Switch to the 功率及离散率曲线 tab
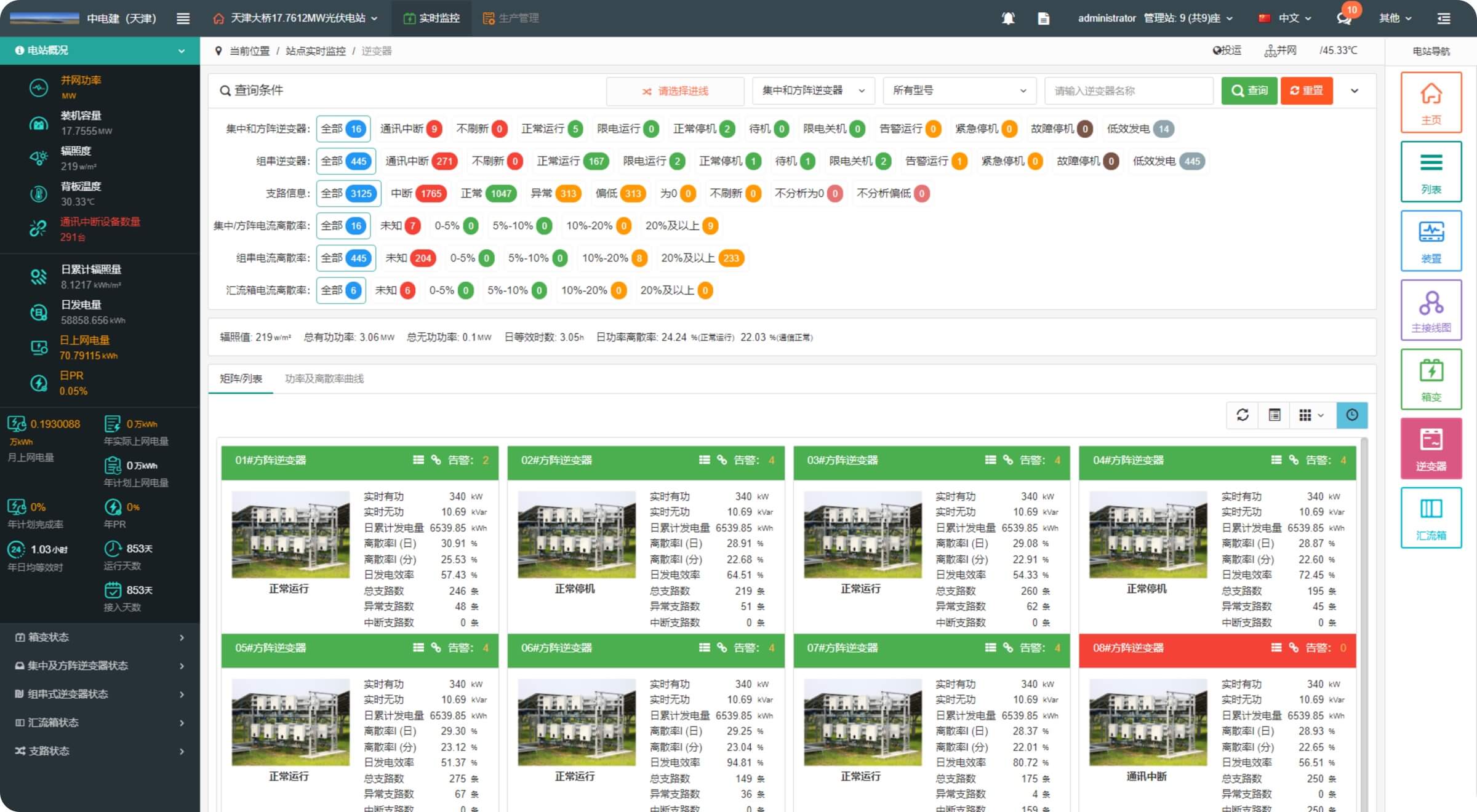Viewport: 1477px width, 812px height. click(324, 378)
